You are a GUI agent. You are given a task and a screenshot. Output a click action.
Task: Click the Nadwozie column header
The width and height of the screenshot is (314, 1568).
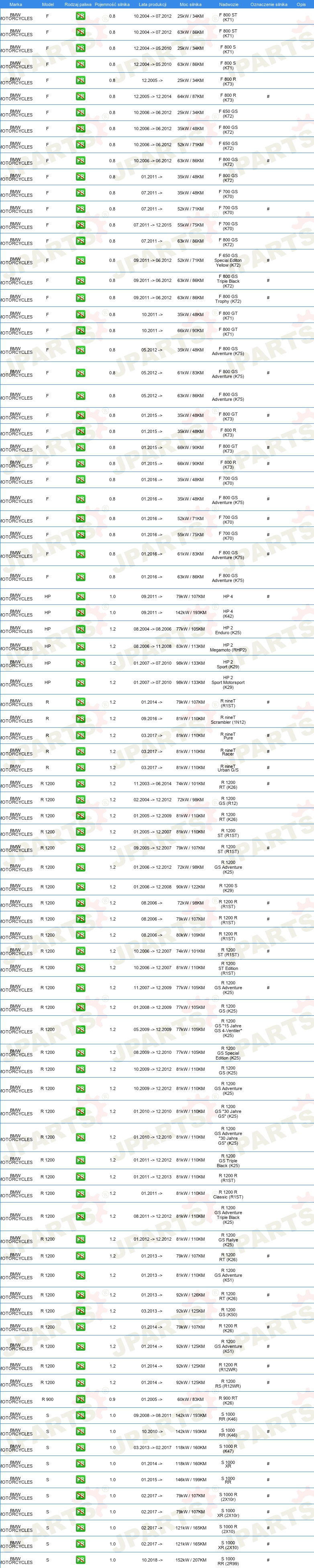(x=228, y=4)
